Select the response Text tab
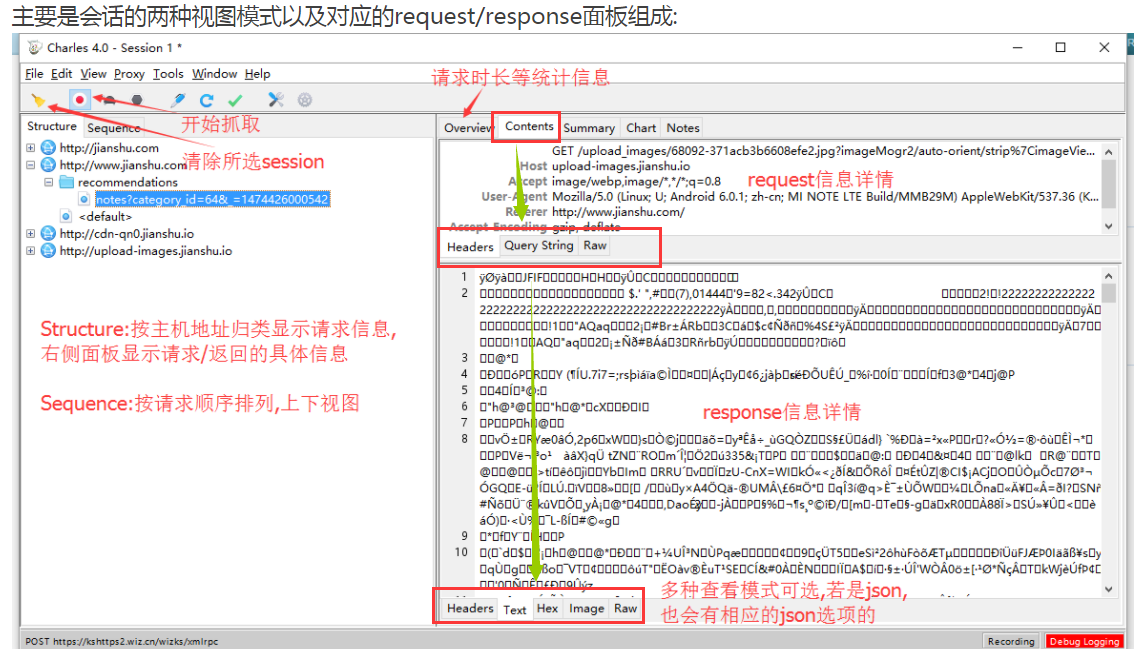Image resolution: width=1139 pixels, height=649 pixels. 514,610
